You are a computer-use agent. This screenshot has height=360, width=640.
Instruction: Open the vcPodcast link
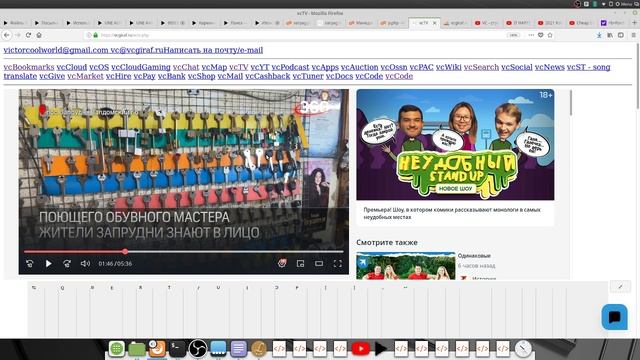(x=290, y=67)
